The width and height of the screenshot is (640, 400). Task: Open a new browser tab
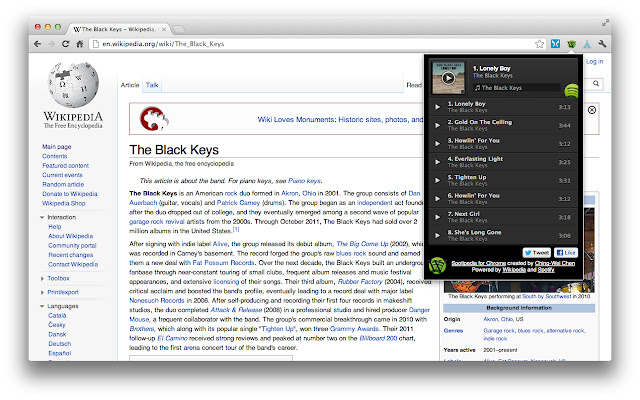[x=178, y=29]
